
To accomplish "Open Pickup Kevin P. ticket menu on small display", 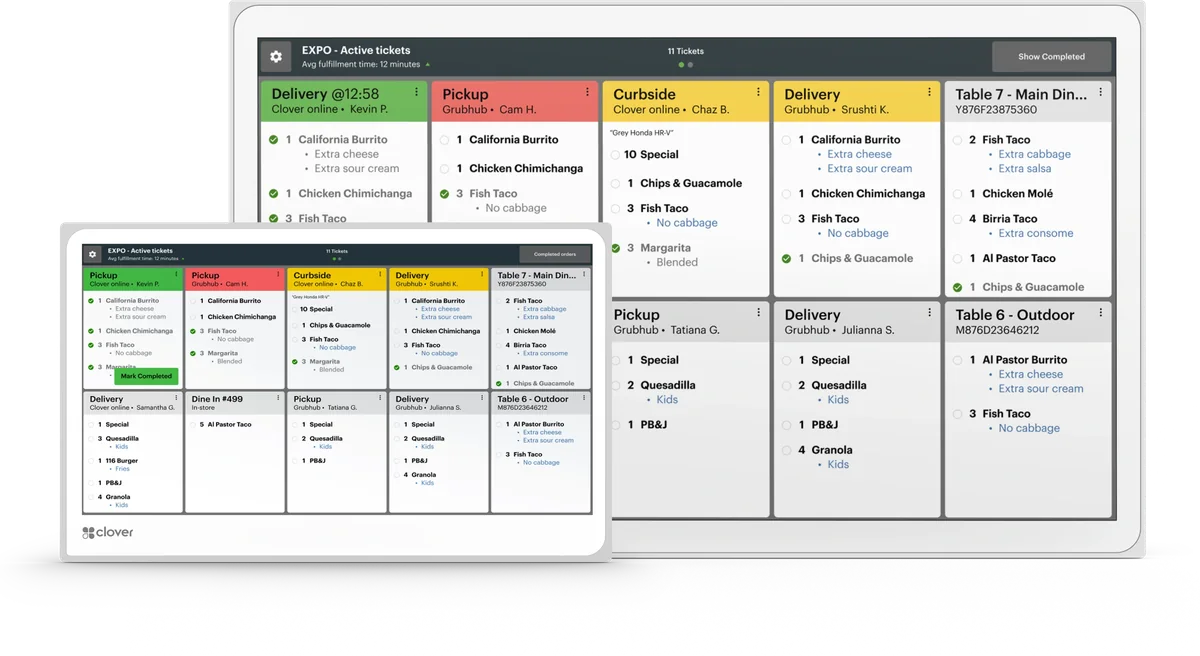I will point(177,274).
